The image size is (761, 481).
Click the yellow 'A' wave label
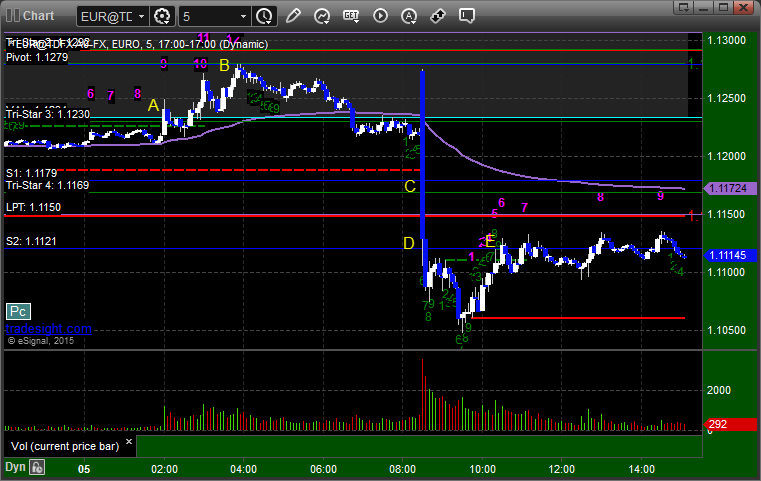153,105
